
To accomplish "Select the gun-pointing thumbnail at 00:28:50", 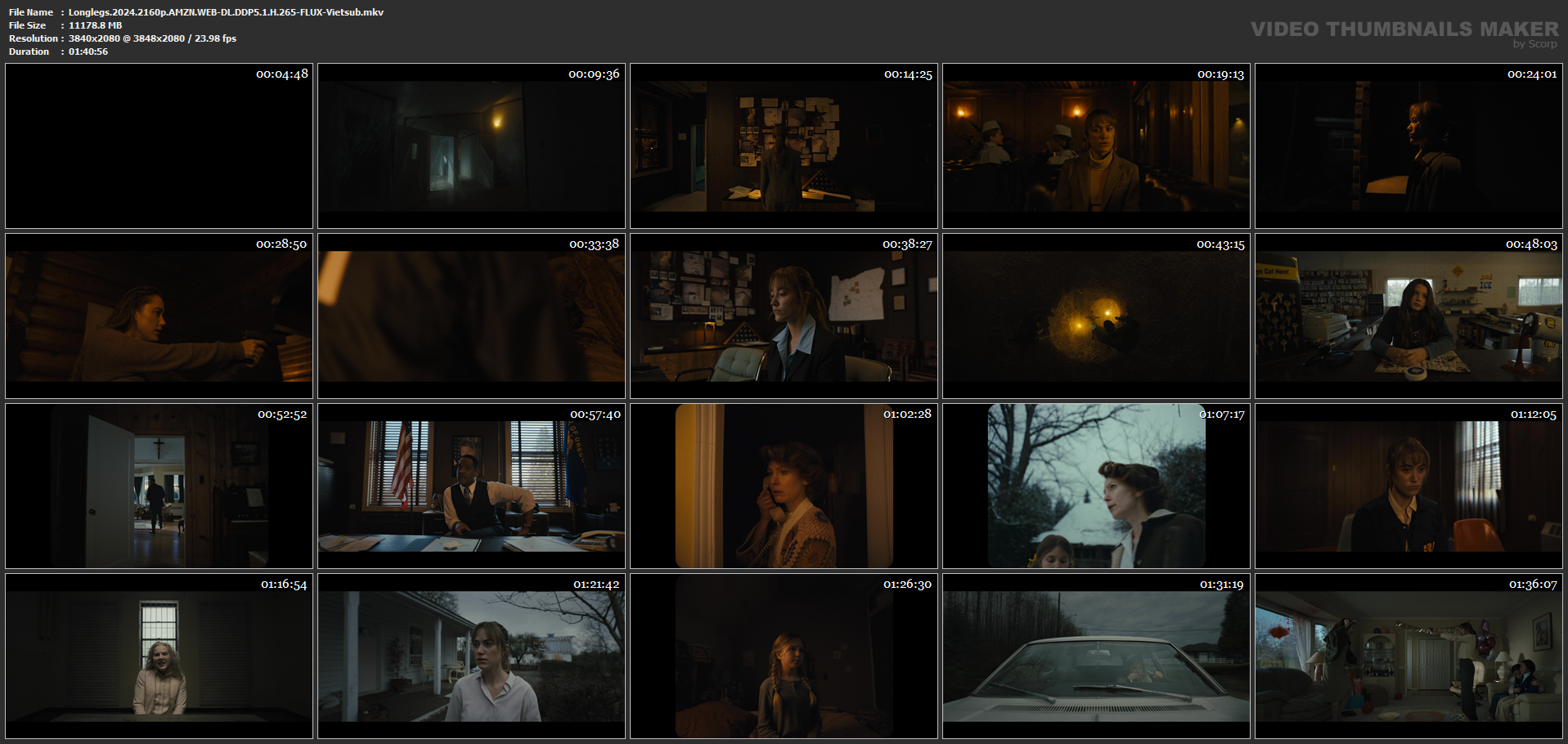I will [159, 316].
